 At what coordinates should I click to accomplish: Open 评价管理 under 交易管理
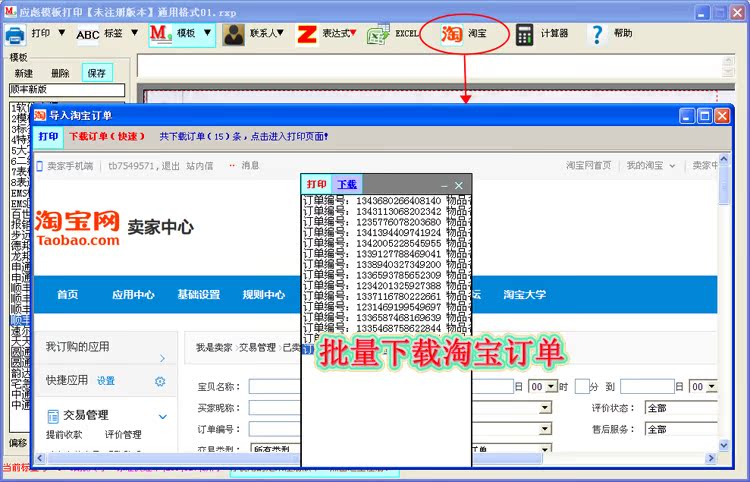click(123, 435)
